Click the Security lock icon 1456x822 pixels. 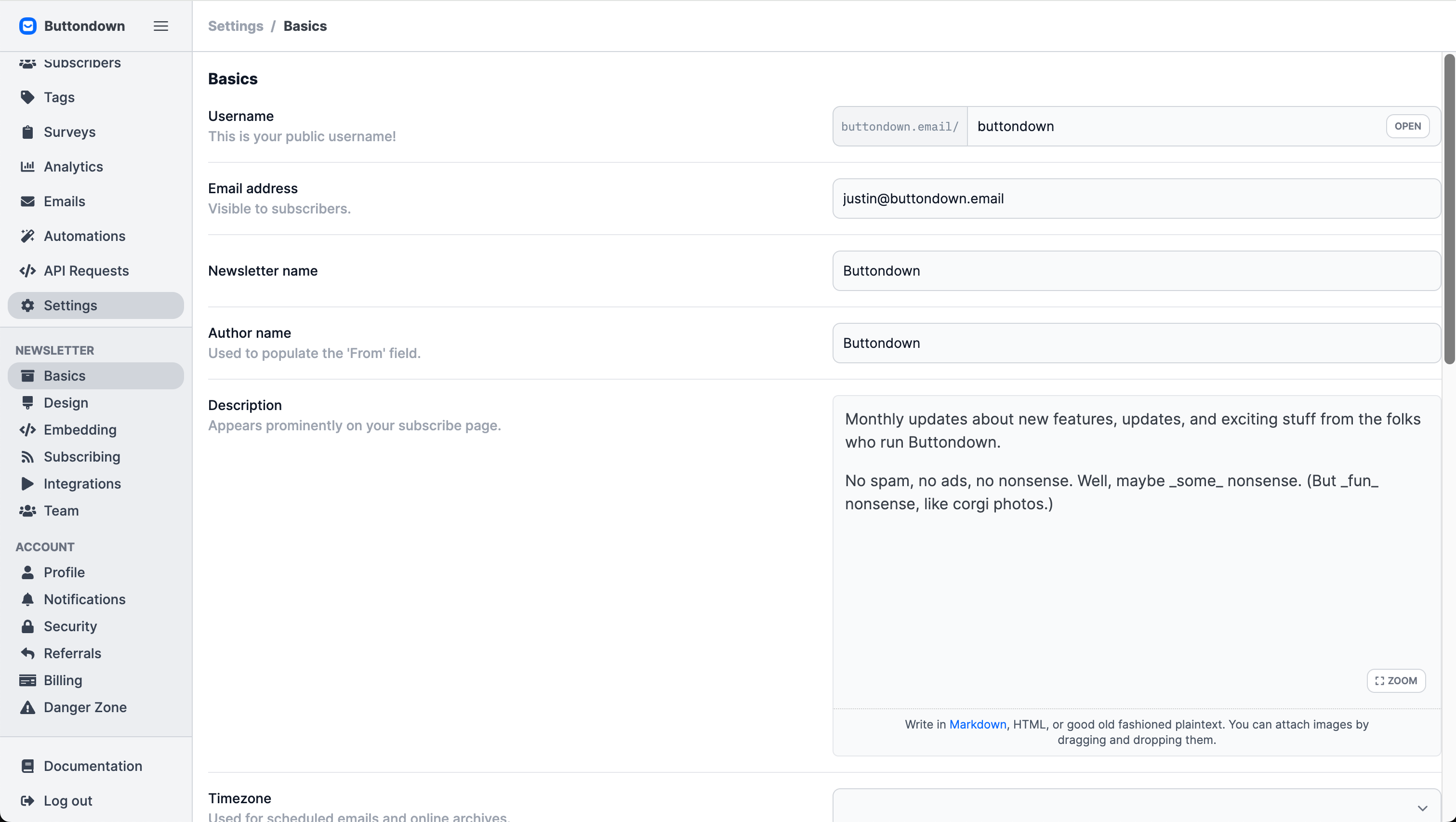point(27,626)
